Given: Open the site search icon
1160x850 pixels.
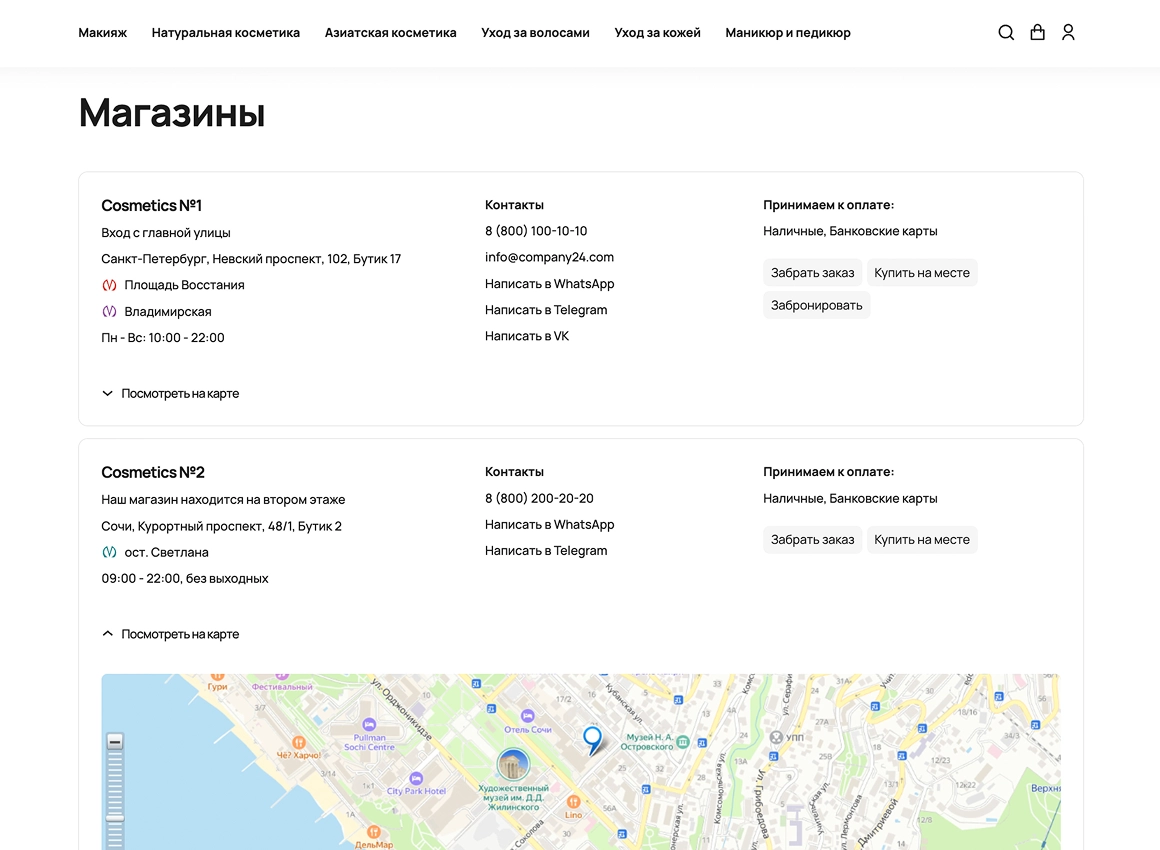Looking at the screenshot, I should pos(1006,33).
